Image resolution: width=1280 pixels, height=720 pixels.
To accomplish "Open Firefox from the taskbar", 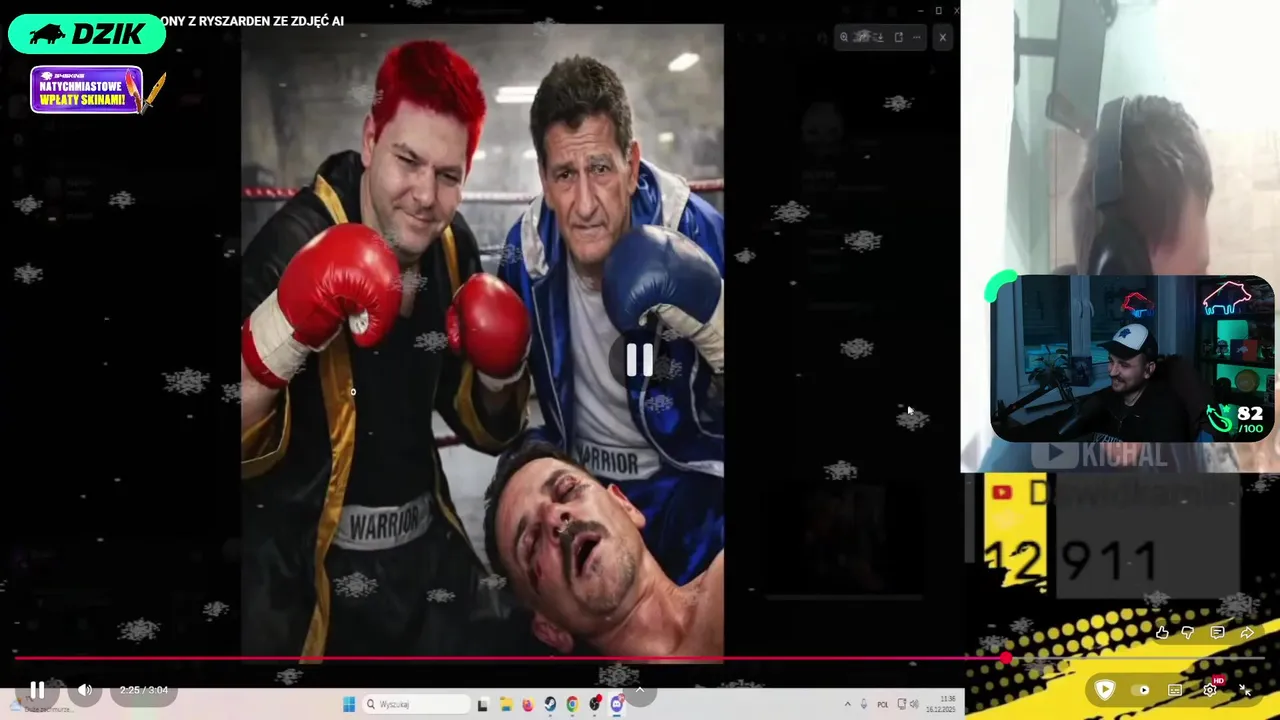I will [x=528, y=704].
